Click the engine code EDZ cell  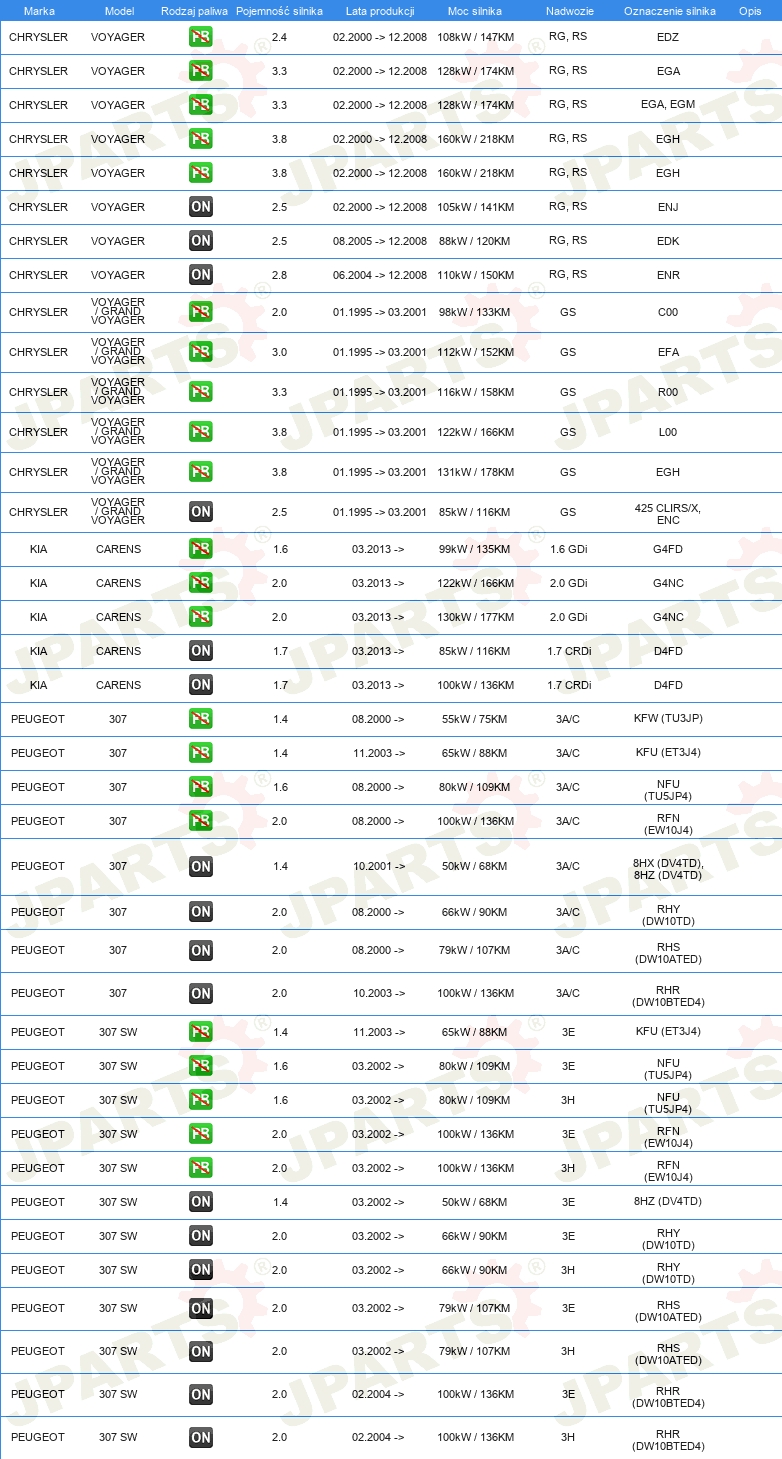coord(668,37)
